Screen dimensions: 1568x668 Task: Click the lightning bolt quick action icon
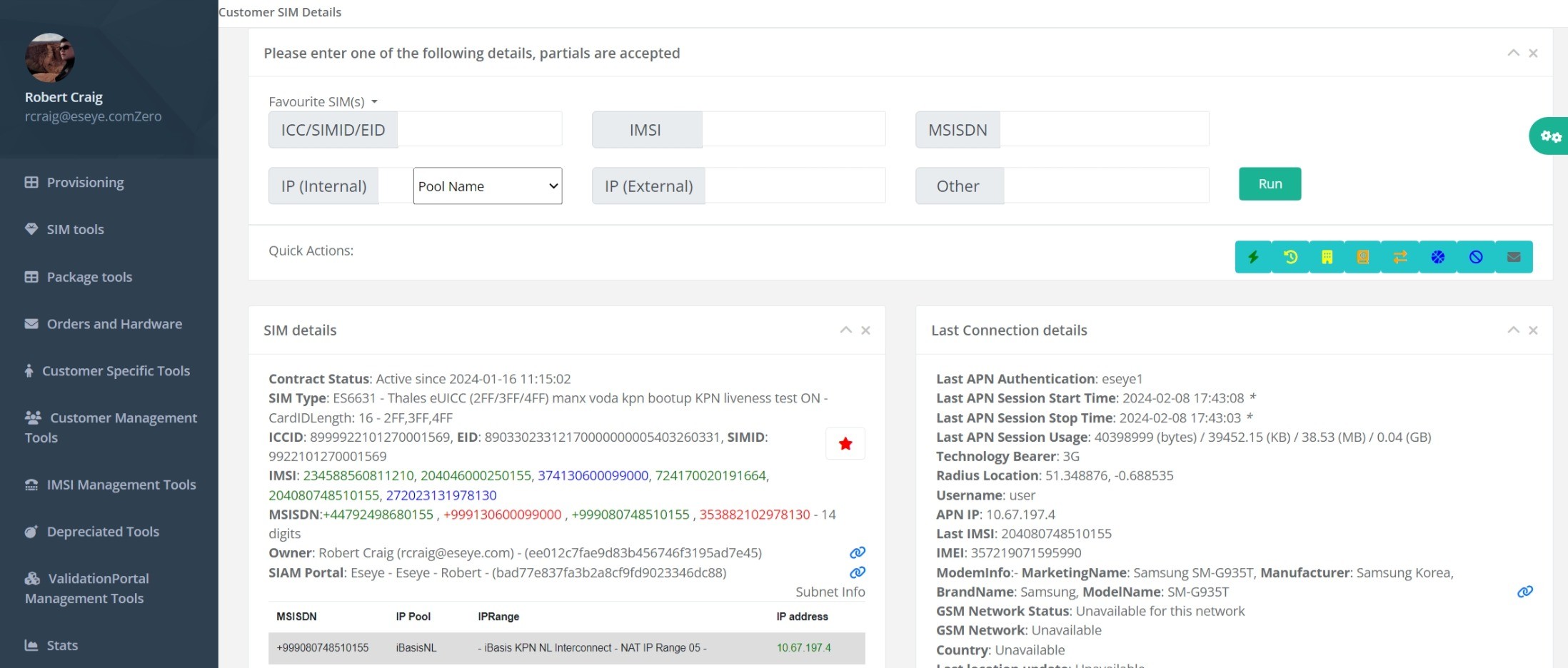[x=1253, y=257]
